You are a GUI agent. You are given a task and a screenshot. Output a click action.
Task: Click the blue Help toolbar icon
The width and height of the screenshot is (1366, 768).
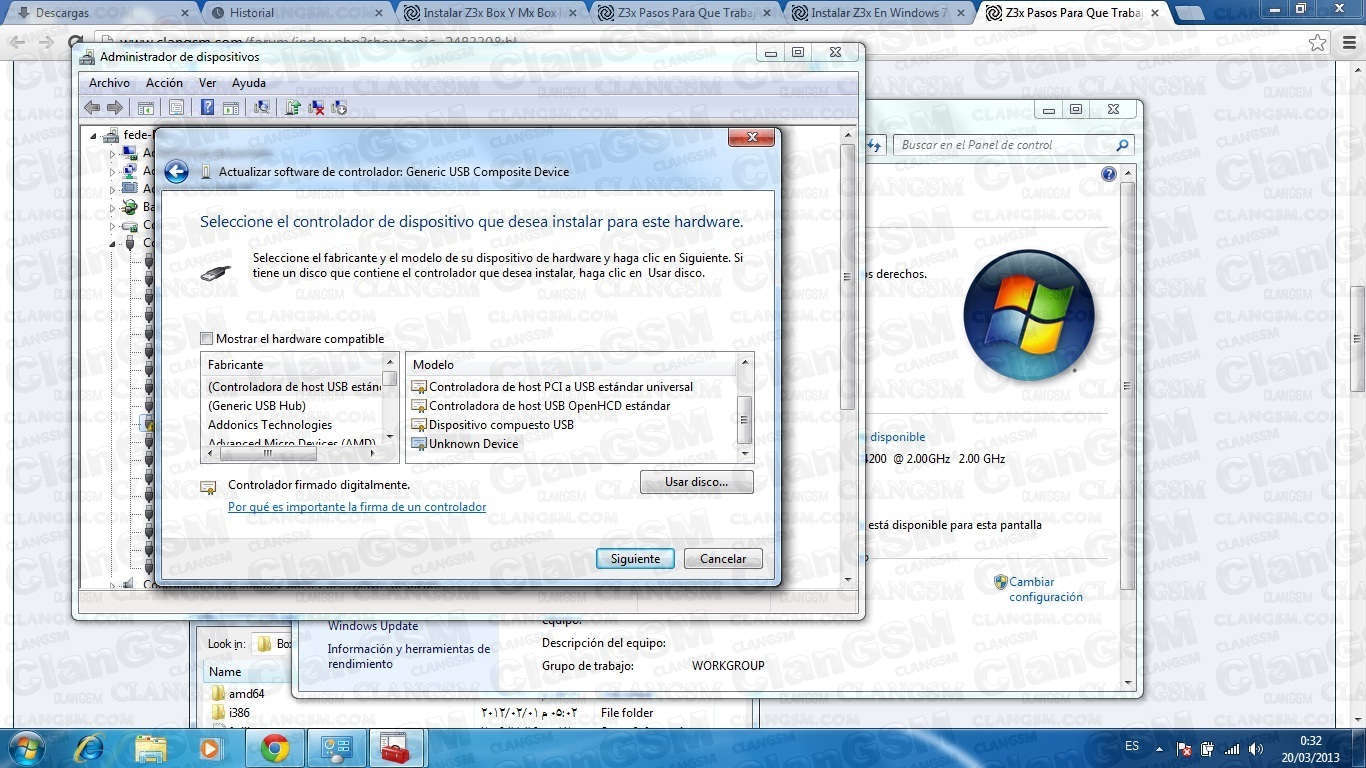pos(207,108)
